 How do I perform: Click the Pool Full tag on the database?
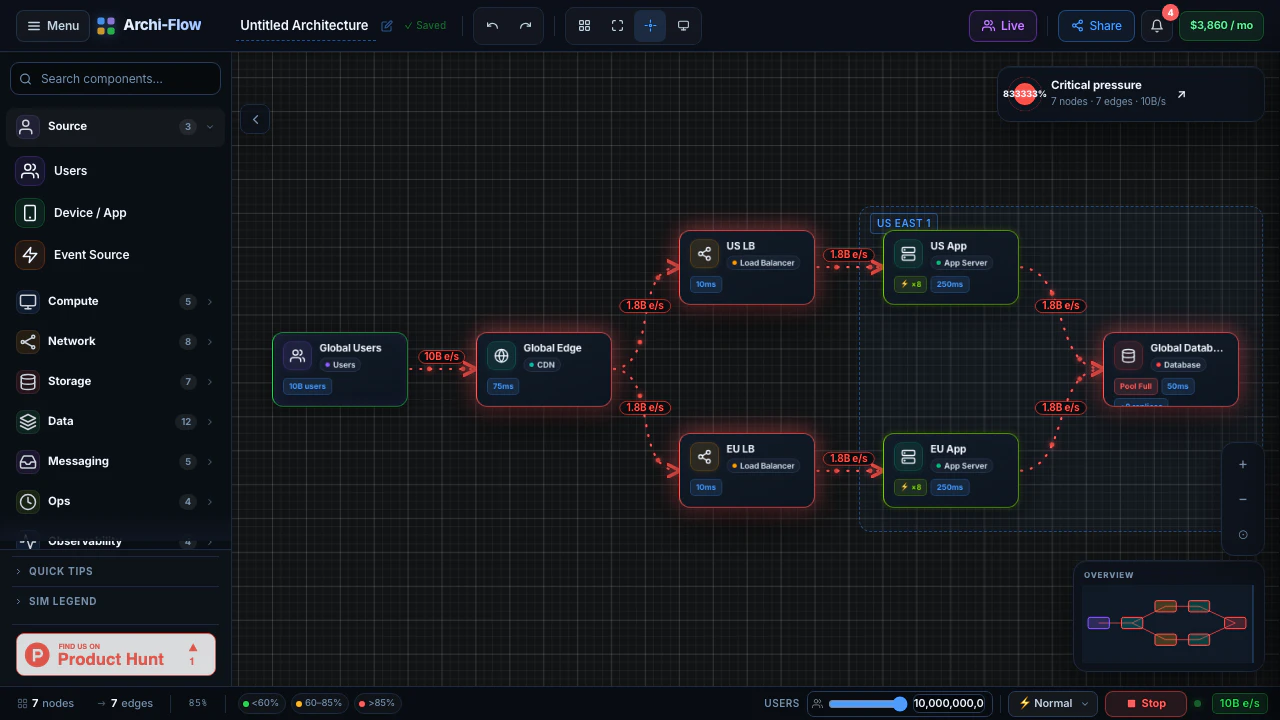click(1136, 387)
